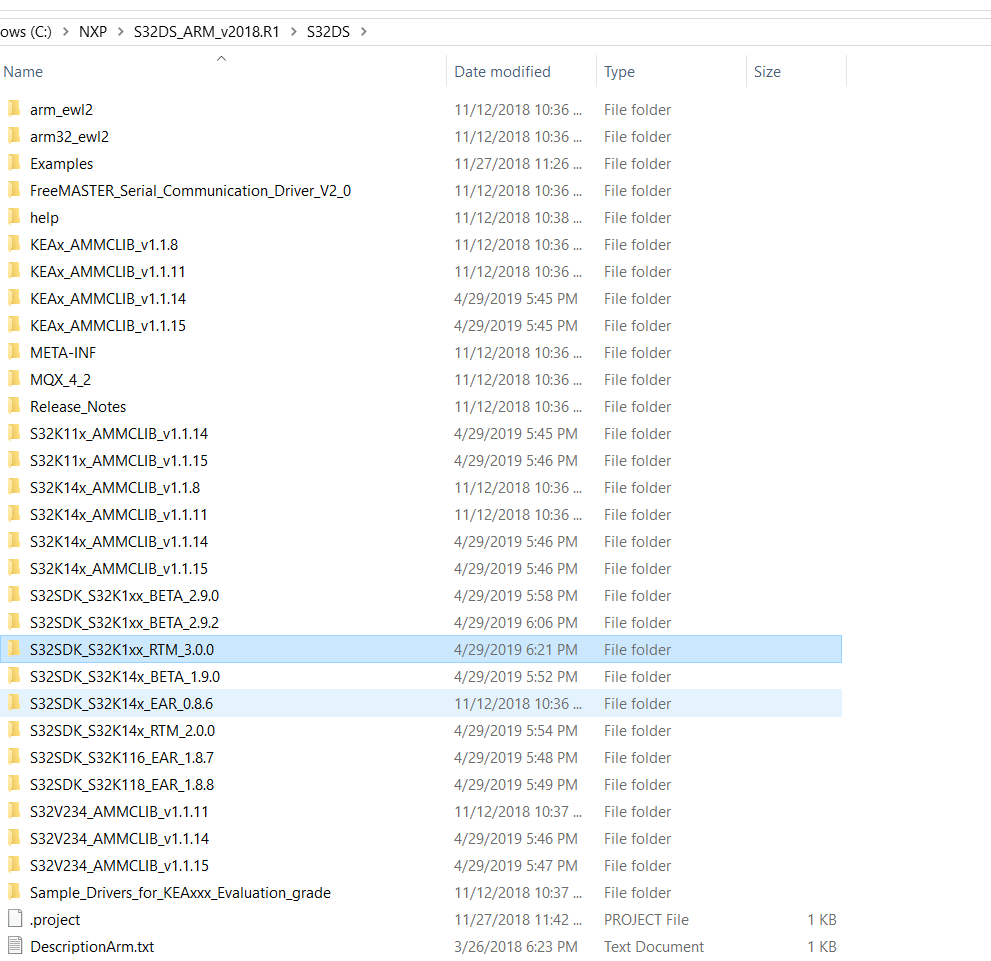Click the 4/29/2019 5:48 PM date cell
This screenshot has height=961, width=991.
pos(516,758)
